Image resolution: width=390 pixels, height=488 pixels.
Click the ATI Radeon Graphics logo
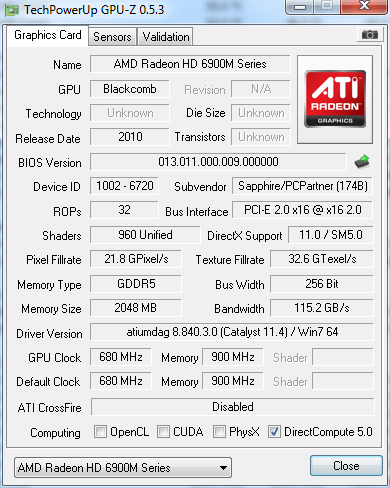[335, 99]
